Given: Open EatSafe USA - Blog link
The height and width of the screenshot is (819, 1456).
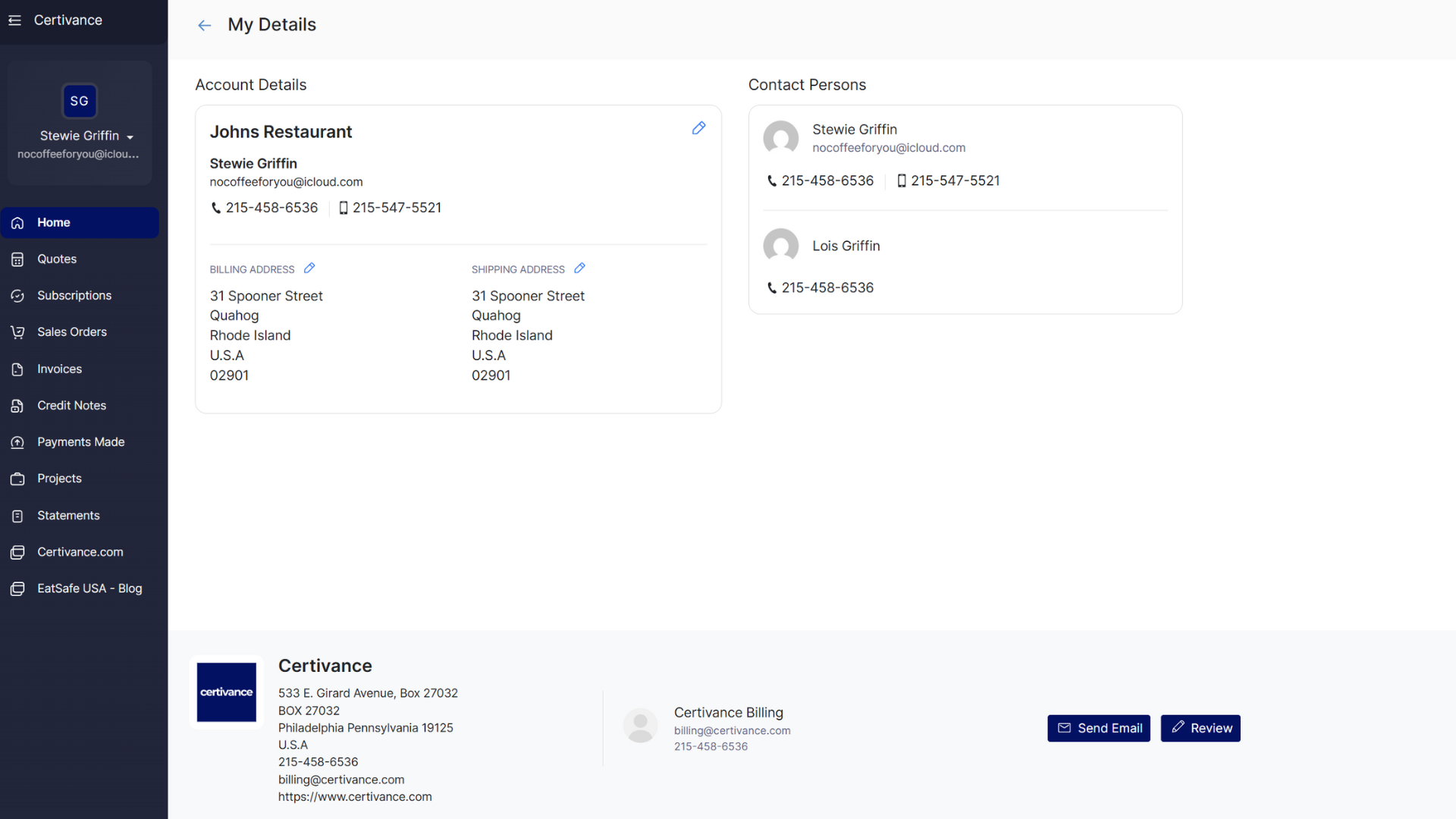Looking at the screenshot, I should 89,589.
